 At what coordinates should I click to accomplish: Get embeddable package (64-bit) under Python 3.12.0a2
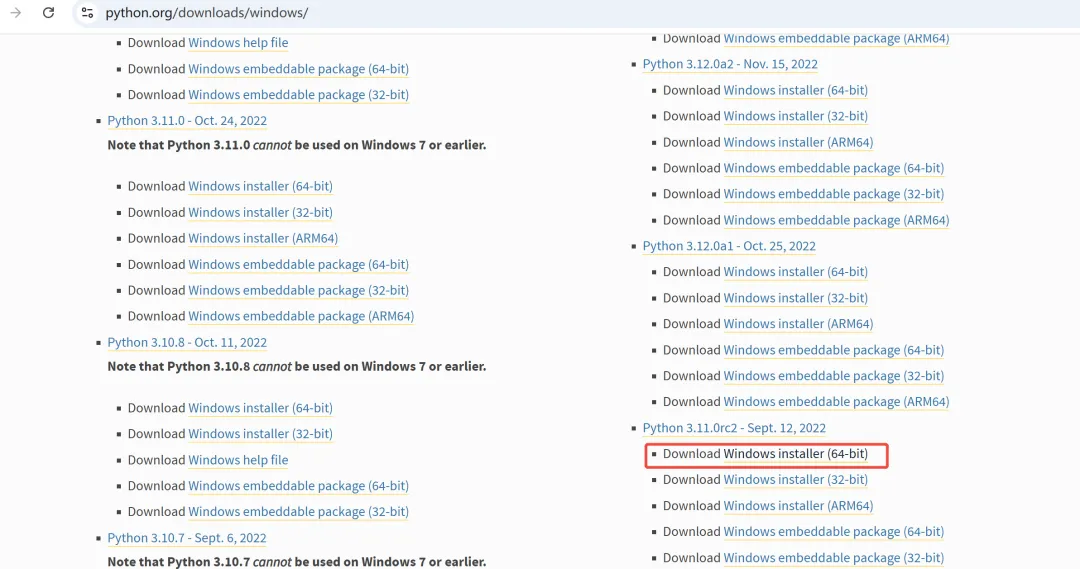click(833, 168)
